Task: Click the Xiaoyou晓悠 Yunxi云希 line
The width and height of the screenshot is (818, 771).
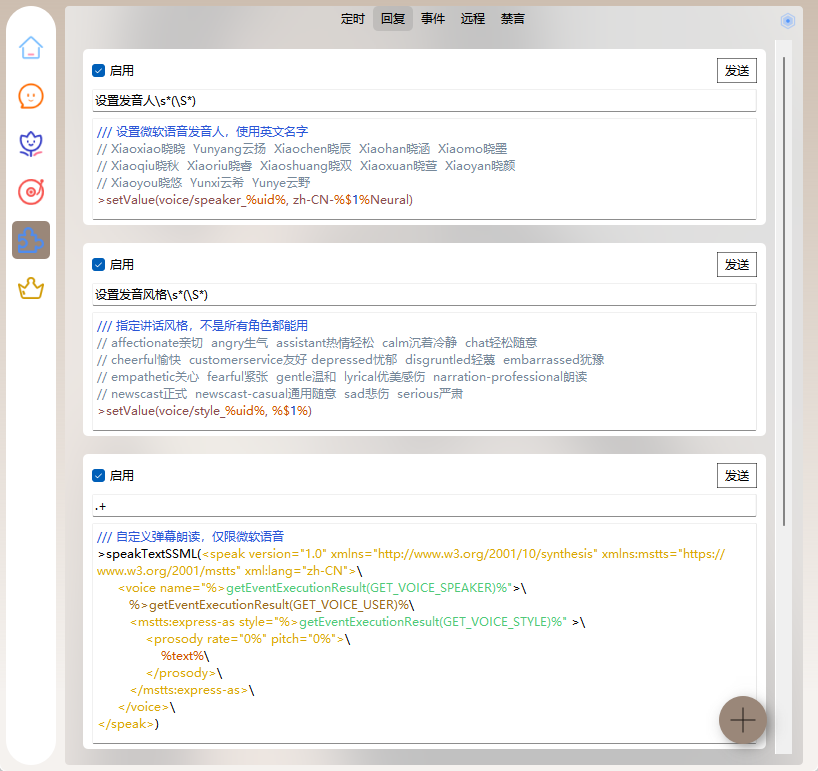Action: pyautogui.click(x=204, y=183)
